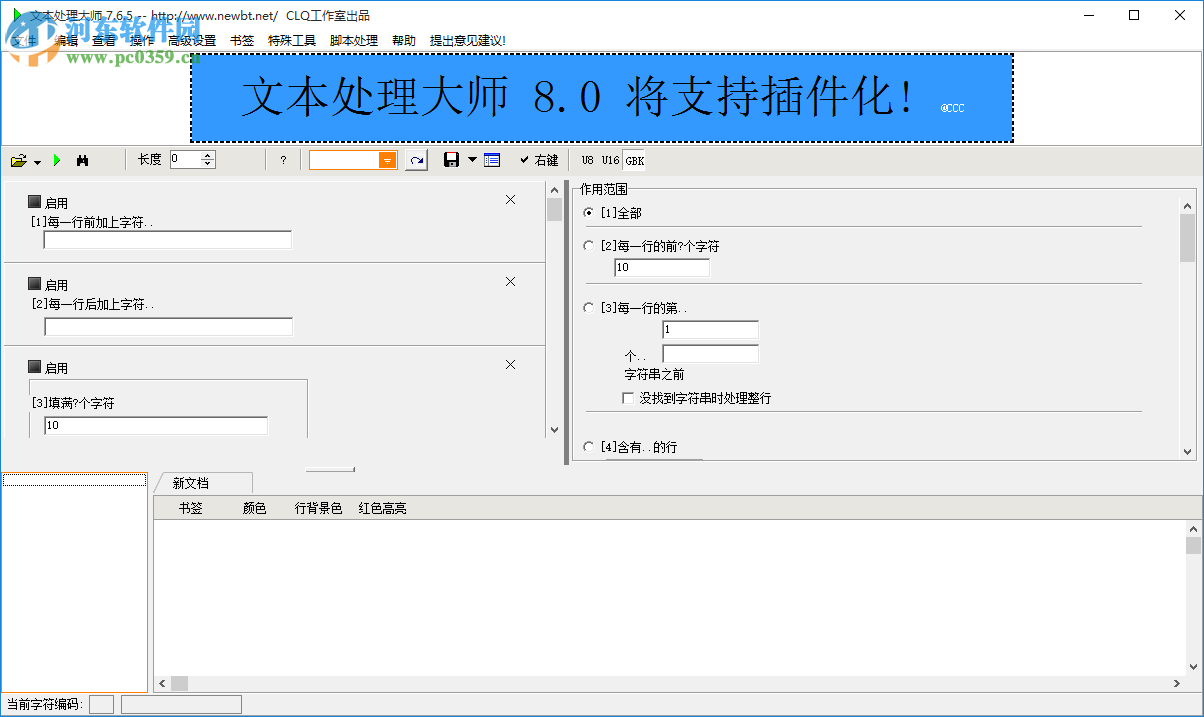
Task: Run processing with the green start icon
Action: [57, 159]
